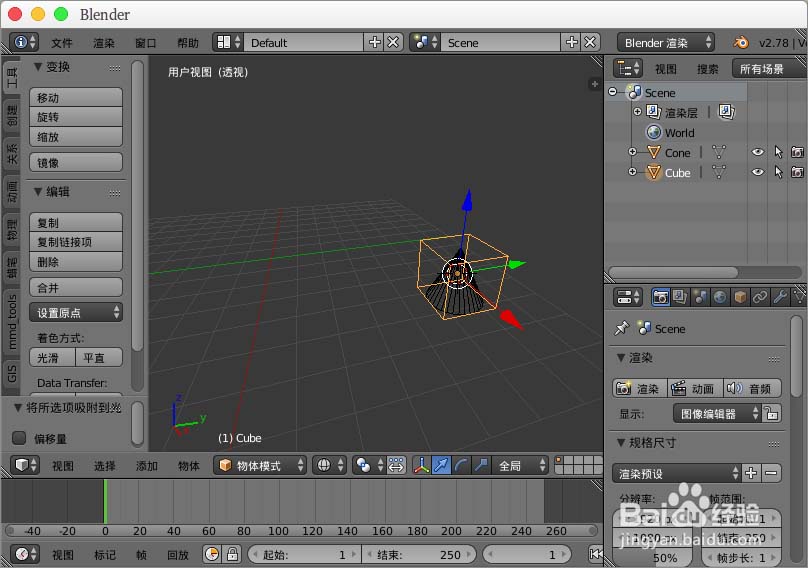Image resolution: width=808 pixels, height=568 pixels.
Task: Enable the translate manipulator arrow
Action: point(441,465)
